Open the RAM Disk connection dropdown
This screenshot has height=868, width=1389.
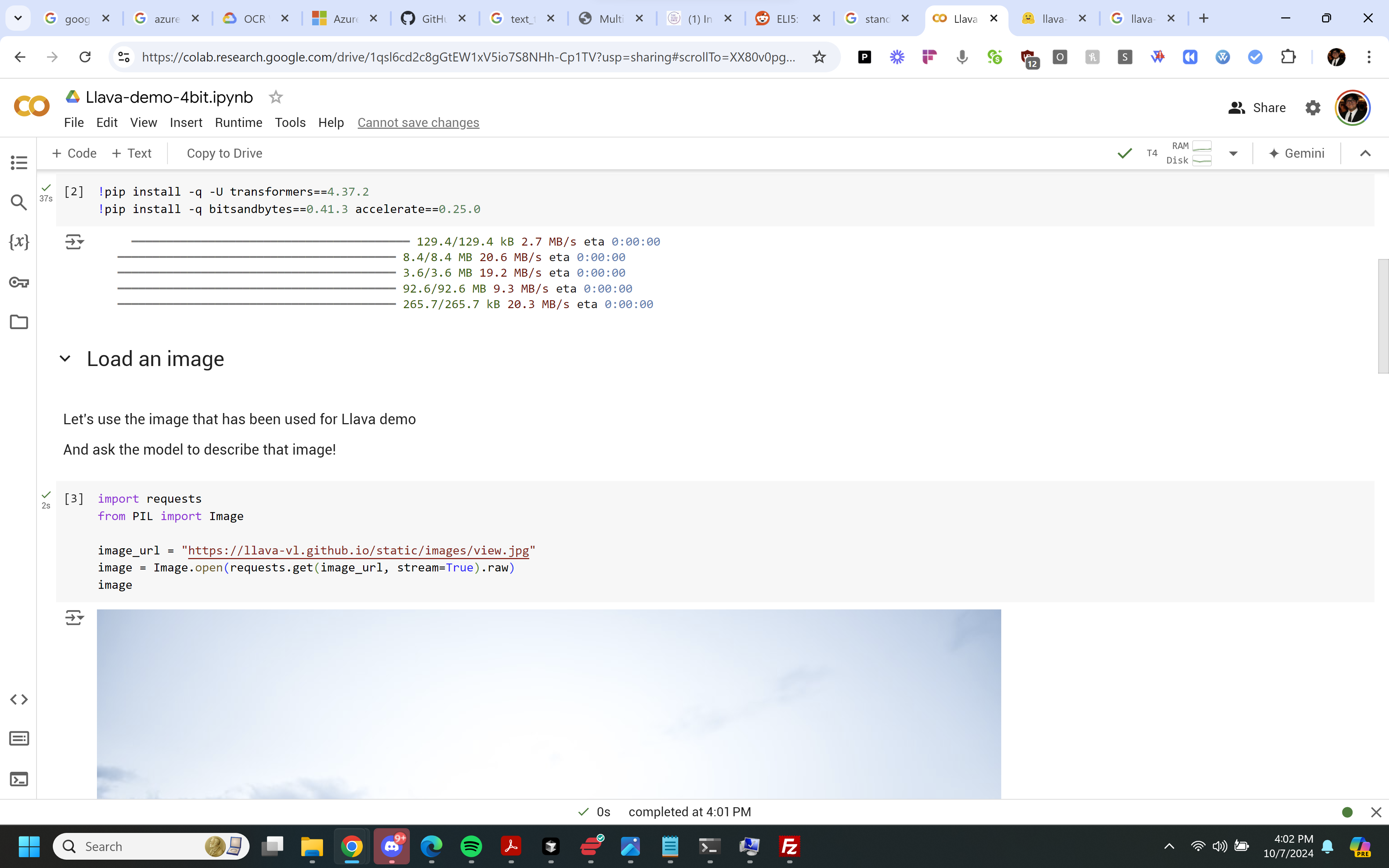pyautogui.click(x=1233, y=153)
